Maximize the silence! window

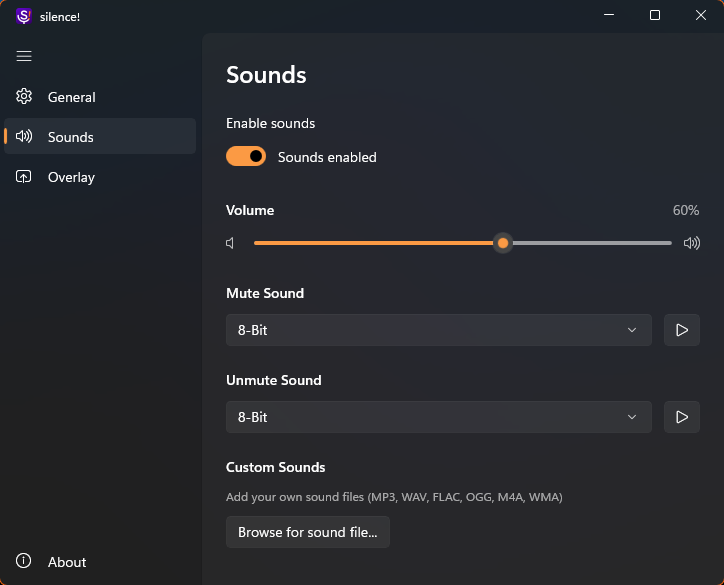tap(655, 15)
